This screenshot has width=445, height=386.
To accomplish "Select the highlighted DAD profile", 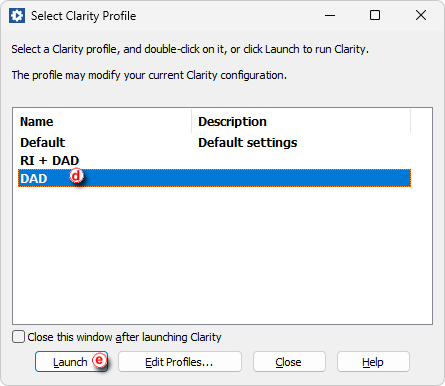I will (214, 178).
